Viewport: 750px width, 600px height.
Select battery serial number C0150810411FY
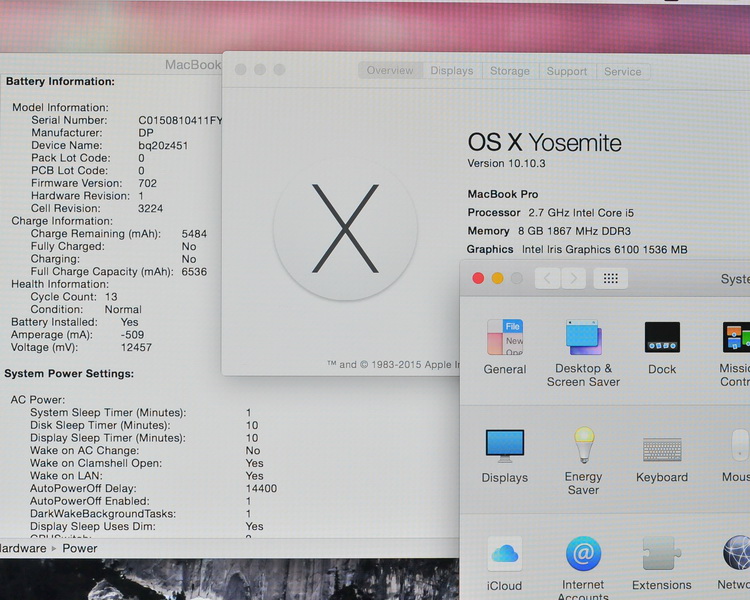180,120
